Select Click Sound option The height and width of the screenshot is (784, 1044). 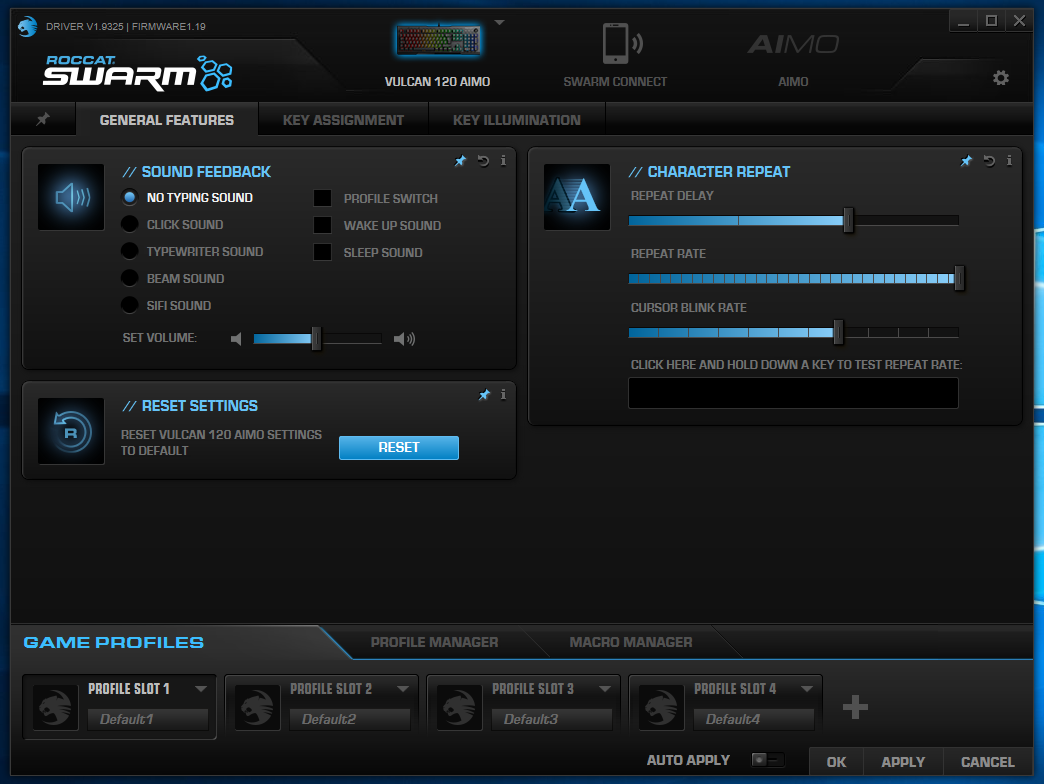[x=130, y=224]
